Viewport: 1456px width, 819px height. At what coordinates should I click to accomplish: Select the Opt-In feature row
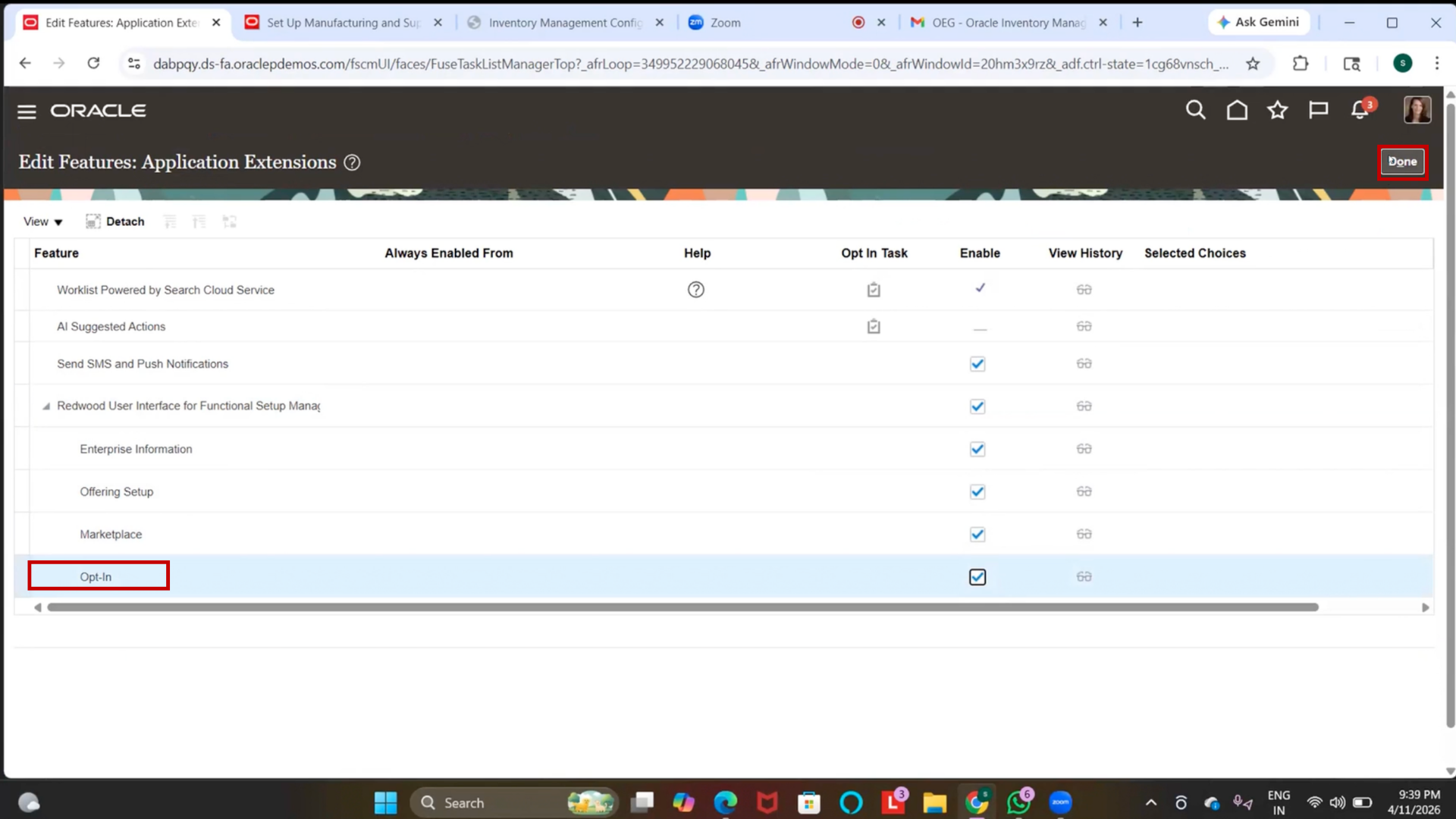click(x=723, y=576)
